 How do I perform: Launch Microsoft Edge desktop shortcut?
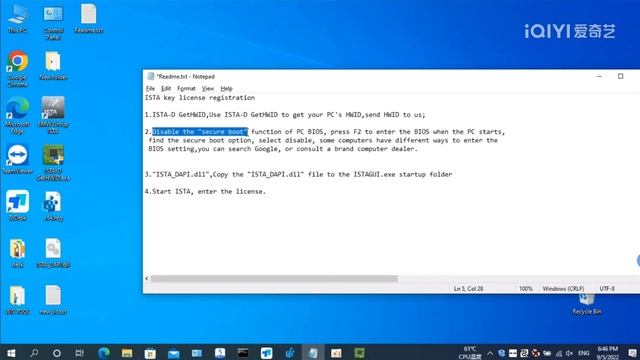click(x=18, y=116)
